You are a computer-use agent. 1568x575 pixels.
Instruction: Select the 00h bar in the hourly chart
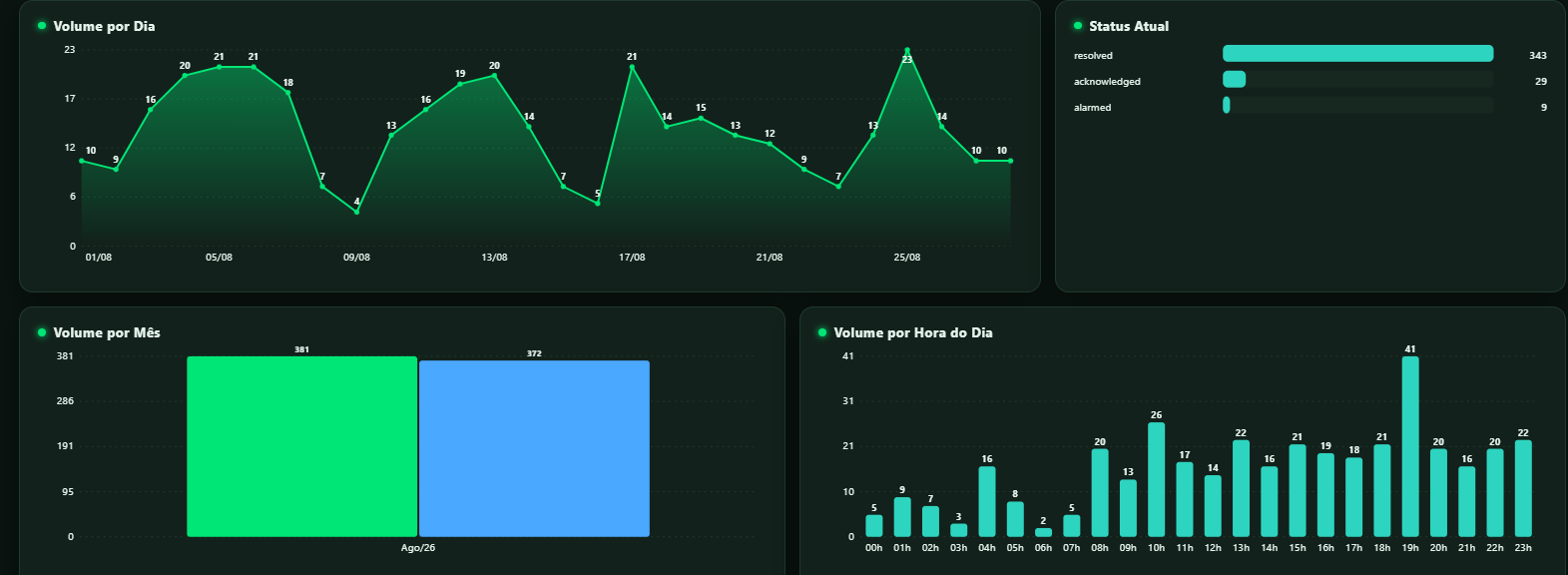click(x=874, y=525)
